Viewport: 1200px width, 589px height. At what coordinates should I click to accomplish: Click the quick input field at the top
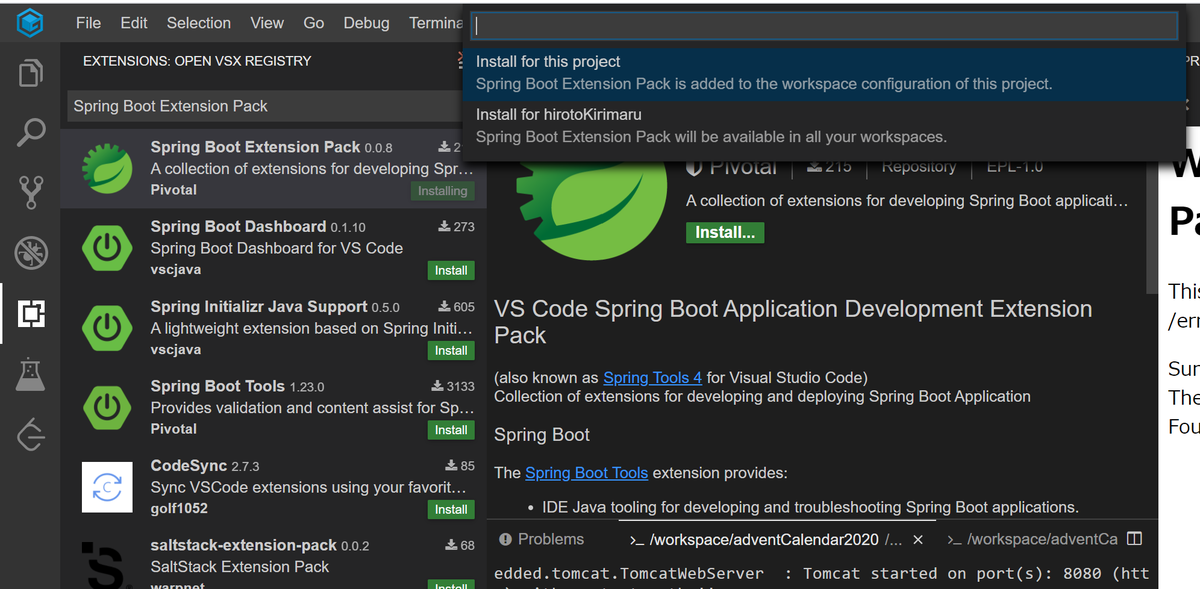[824, 24]
